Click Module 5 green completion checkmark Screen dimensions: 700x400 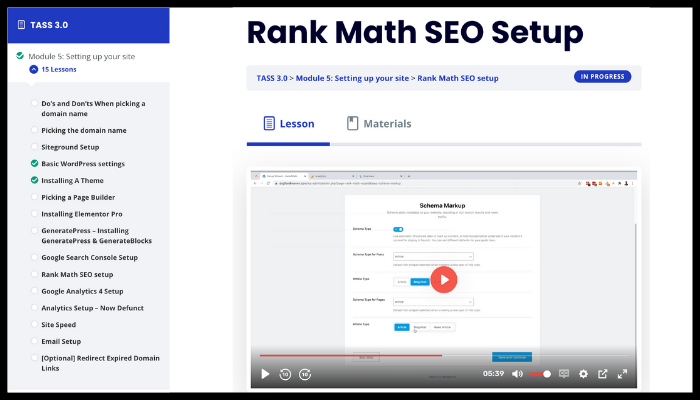20,56
